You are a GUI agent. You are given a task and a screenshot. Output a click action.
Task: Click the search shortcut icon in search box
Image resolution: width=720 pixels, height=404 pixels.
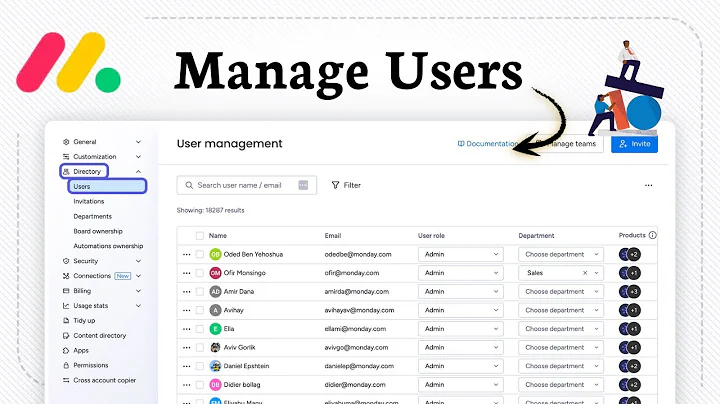pos(303,185)
